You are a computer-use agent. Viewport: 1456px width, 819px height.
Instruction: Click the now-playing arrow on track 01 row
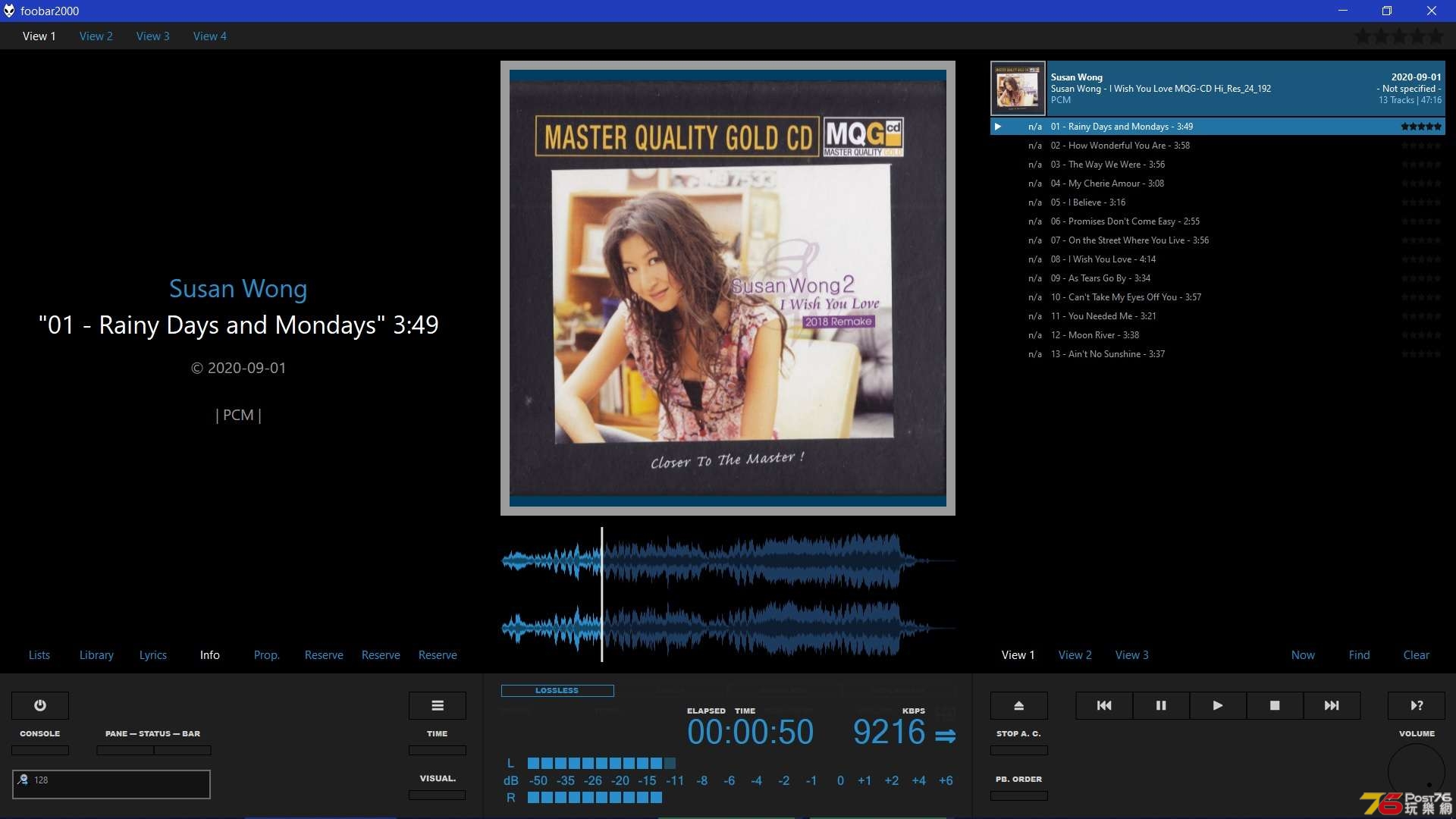pos(998,127)
